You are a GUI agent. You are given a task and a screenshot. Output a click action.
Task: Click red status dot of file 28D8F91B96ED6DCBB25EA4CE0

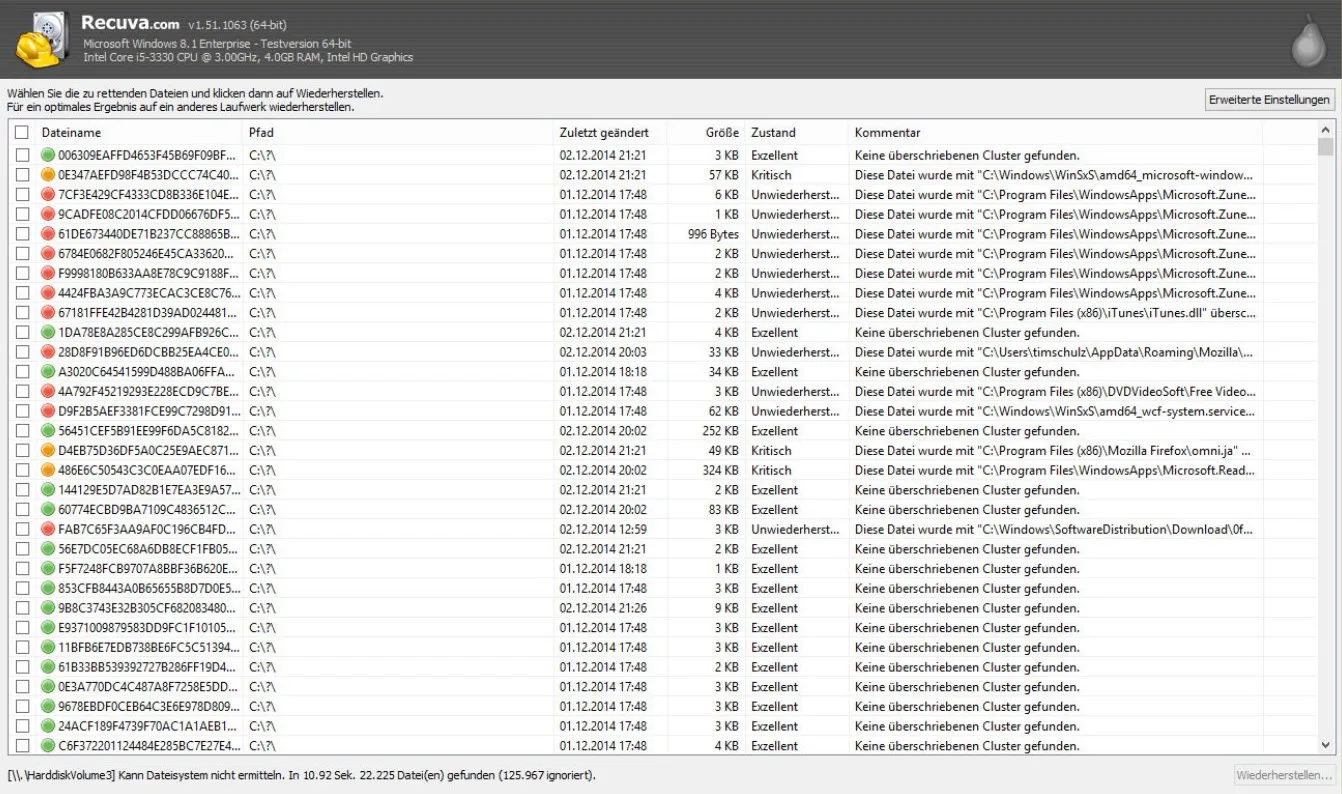click(47, 352)
